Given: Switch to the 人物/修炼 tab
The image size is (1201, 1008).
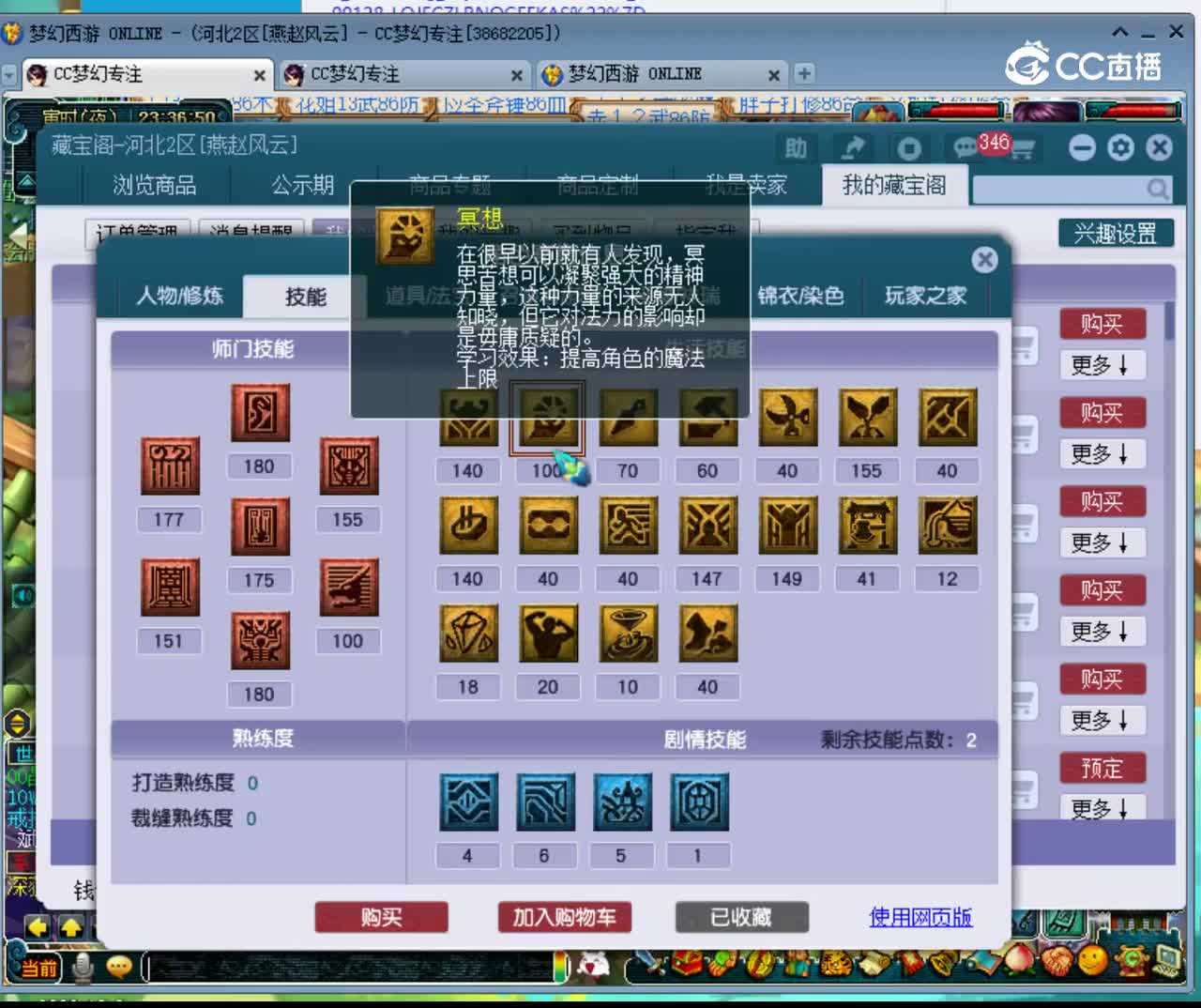Looking at the screenshot, I should click(179, 296).
